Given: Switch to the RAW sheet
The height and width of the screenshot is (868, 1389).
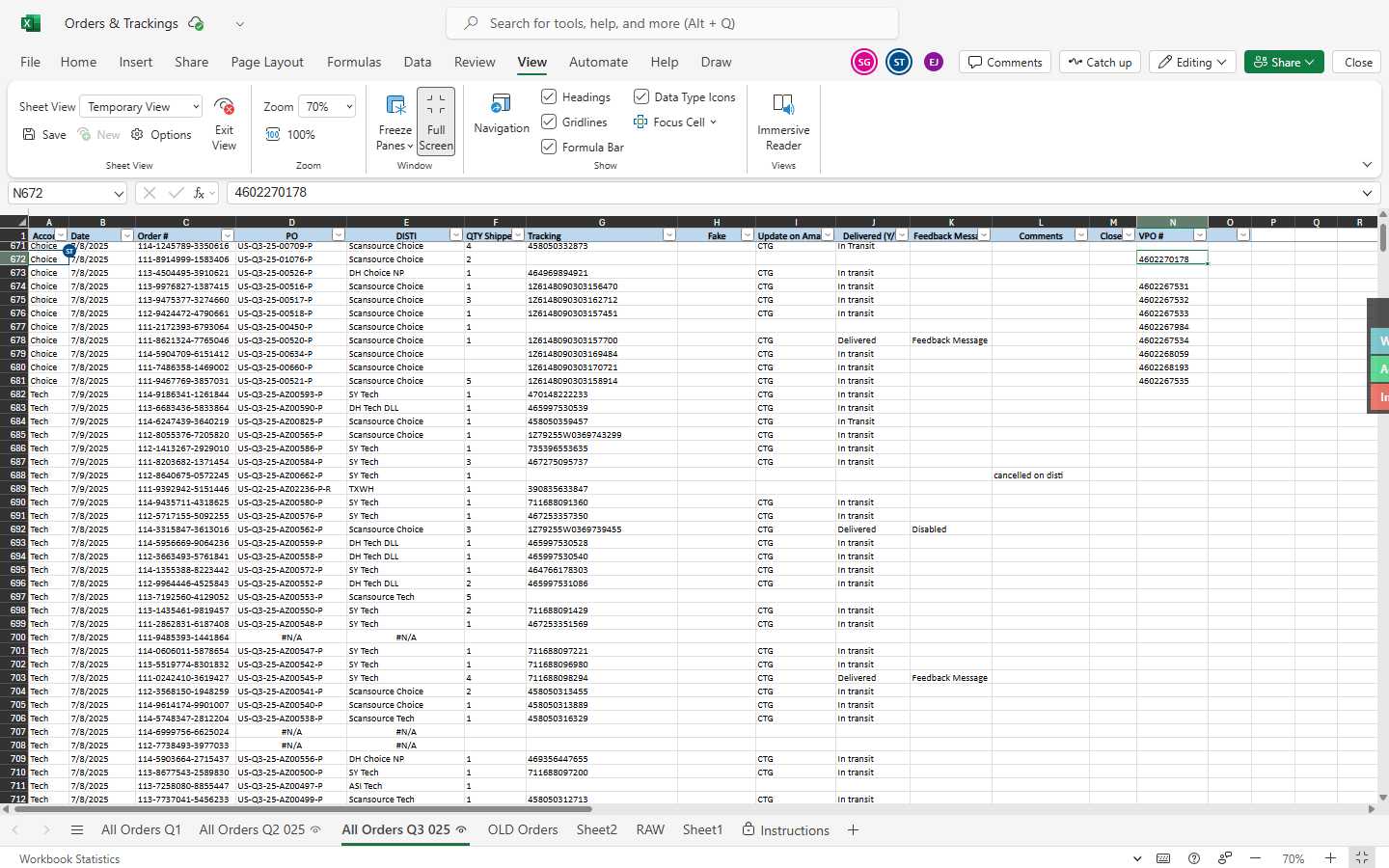Looking at the screenshot, I should [650, 829].
